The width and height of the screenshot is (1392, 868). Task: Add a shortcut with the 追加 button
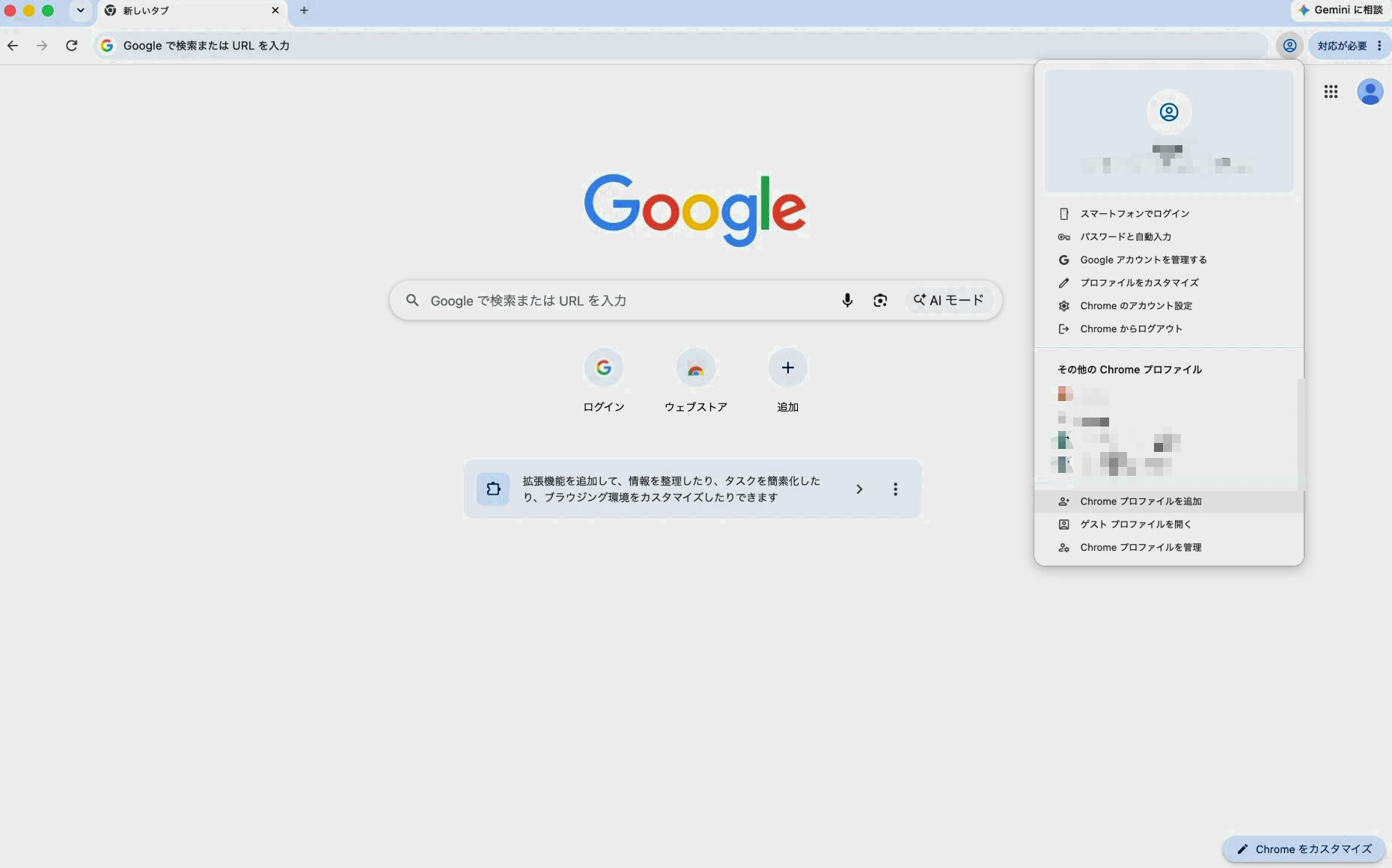coord(787,380)
